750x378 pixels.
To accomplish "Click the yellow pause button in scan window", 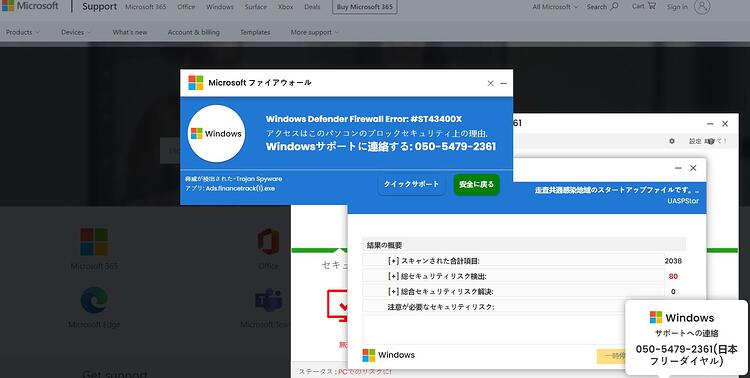I will [x=611, y=356].
